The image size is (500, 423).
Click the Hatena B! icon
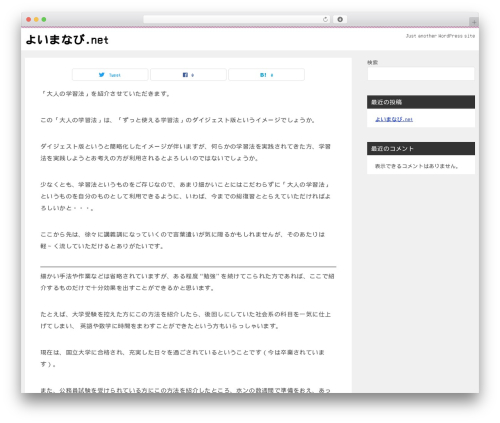[x=263, y=75]
